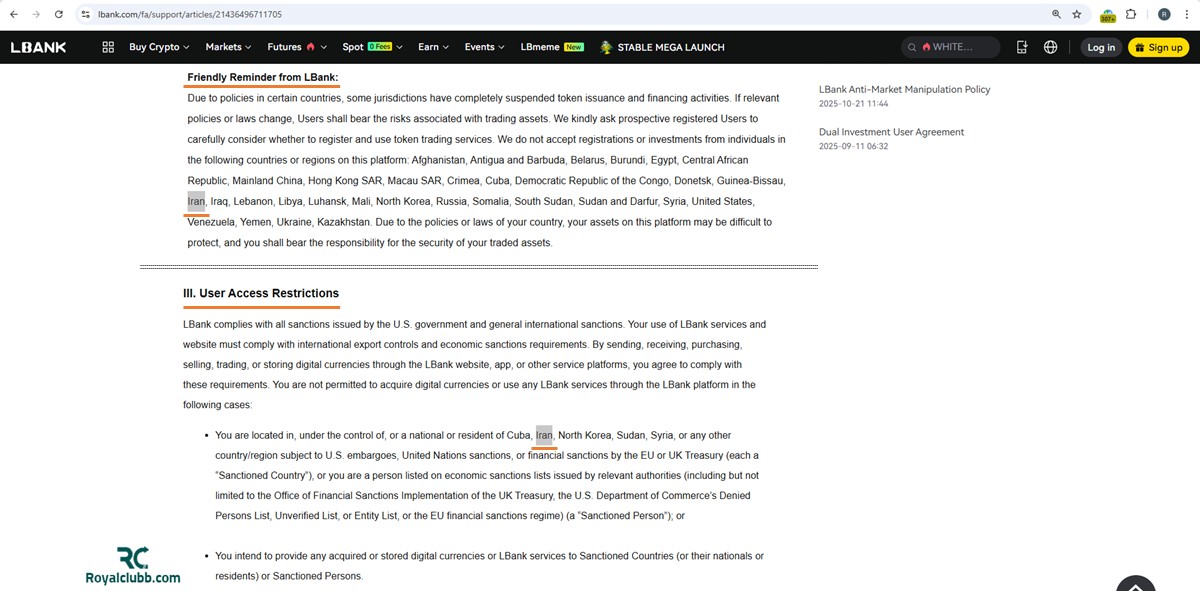The image size is (1200, 600).
Task: Open the apps grid menu icon
Action: coord(108,47)
